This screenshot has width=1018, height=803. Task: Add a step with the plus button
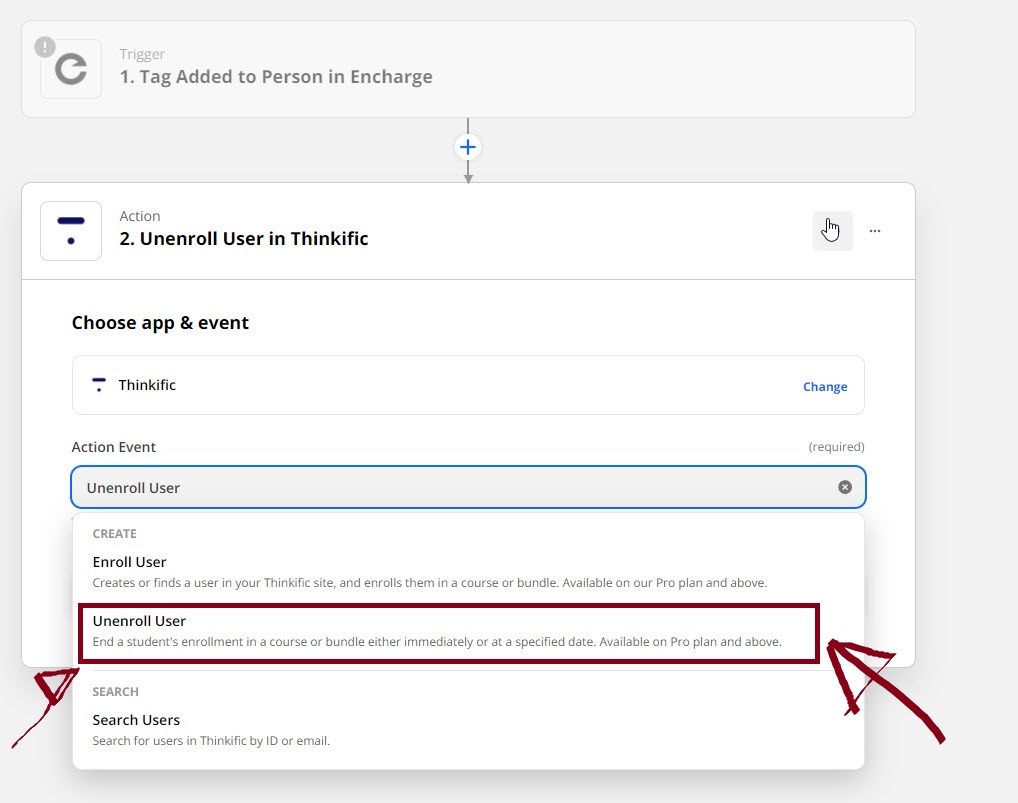tap(467, 147)
